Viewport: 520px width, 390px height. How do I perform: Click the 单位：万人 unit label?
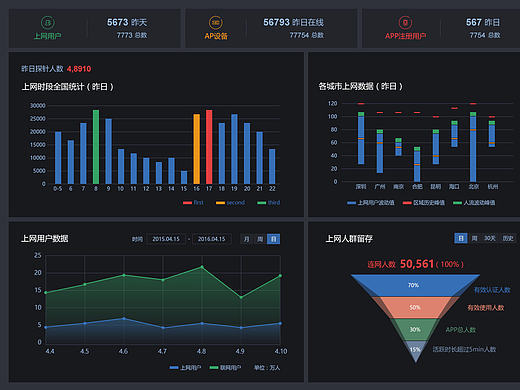coord(267,368)
